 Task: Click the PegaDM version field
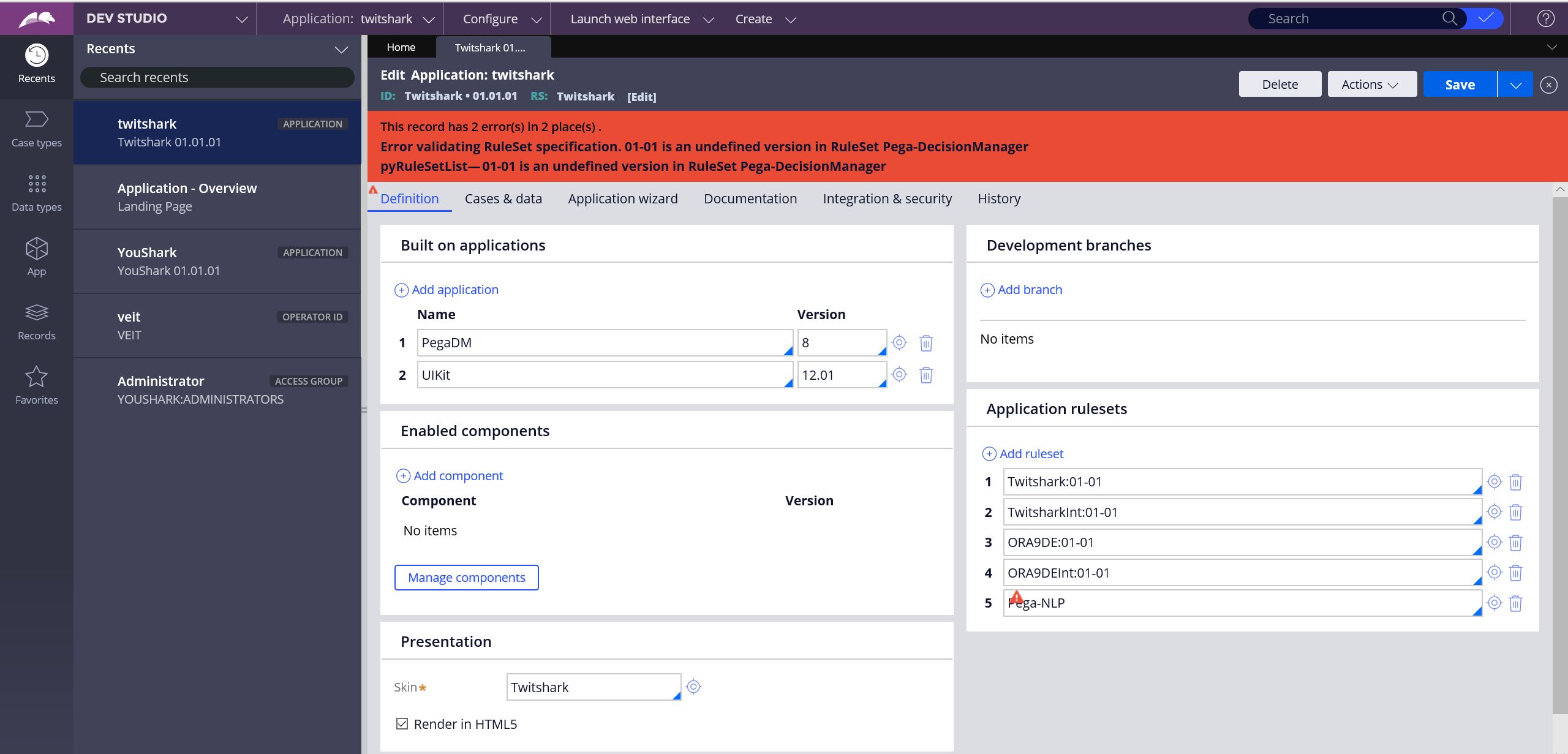pyautogui.click(x=842, y=342)
